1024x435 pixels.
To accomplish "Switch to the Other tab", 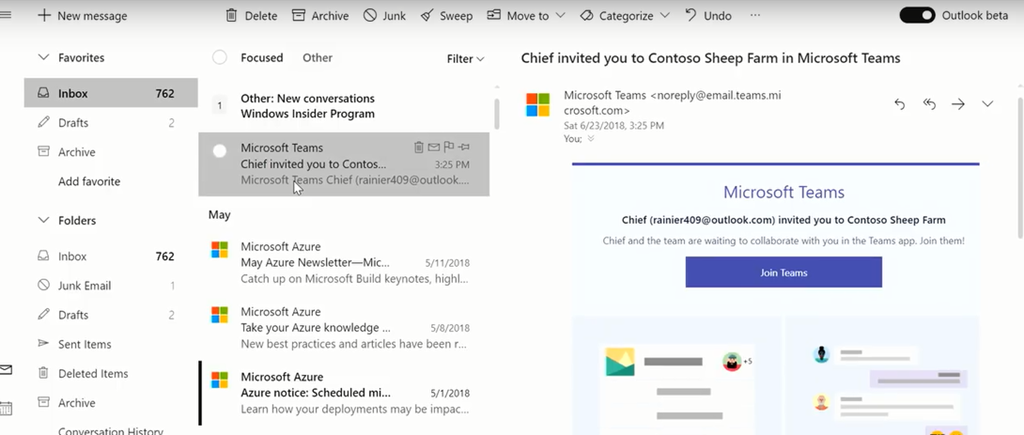I will click(x=317, y=58).
